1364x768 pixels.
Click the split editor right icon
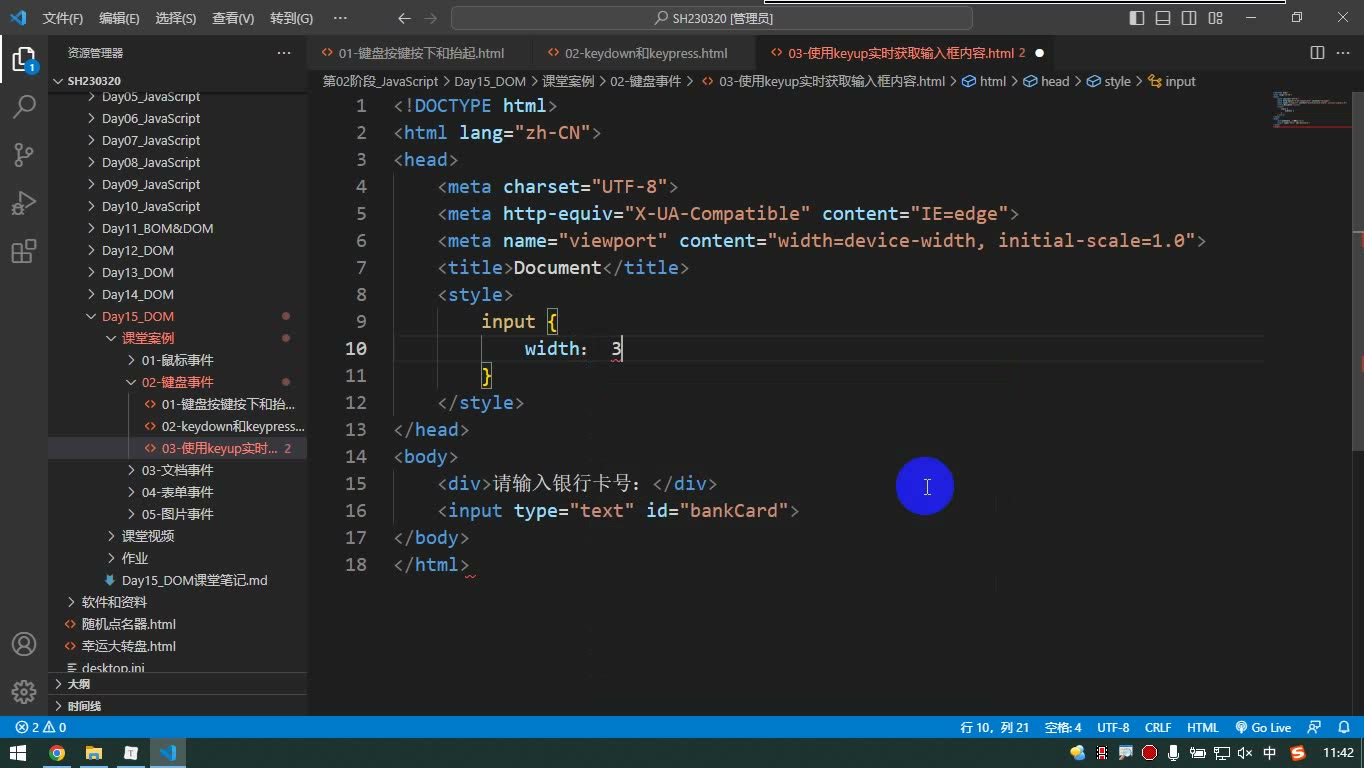click(1317, 53)
